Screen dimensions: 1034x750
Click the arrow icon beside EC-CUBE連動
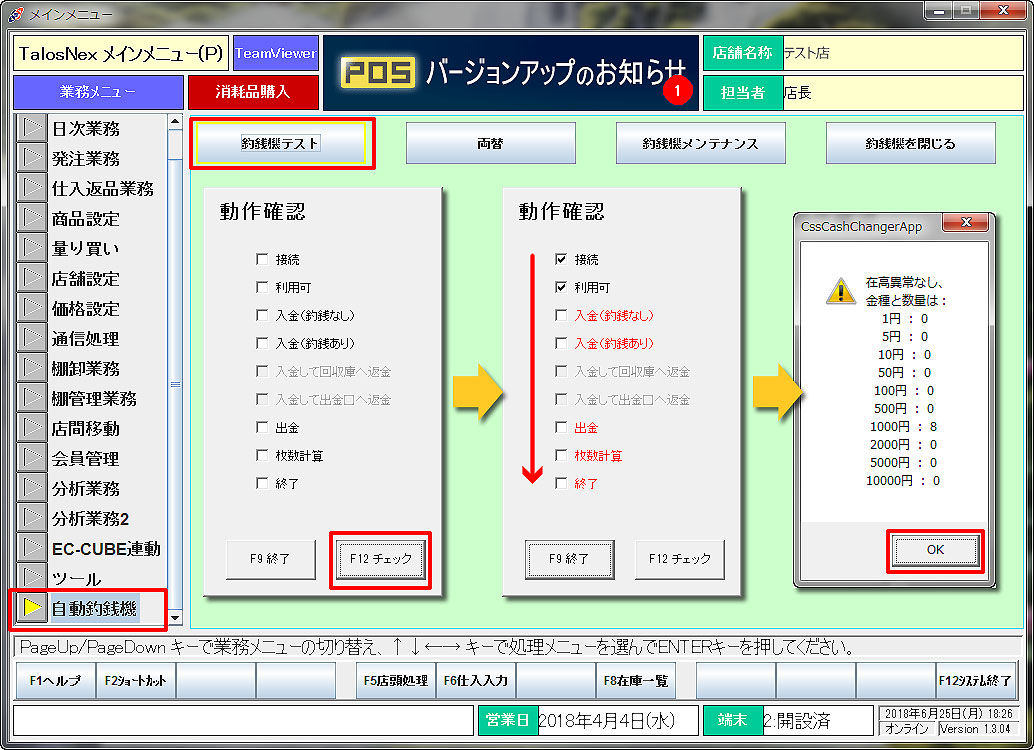click(31, 548)
